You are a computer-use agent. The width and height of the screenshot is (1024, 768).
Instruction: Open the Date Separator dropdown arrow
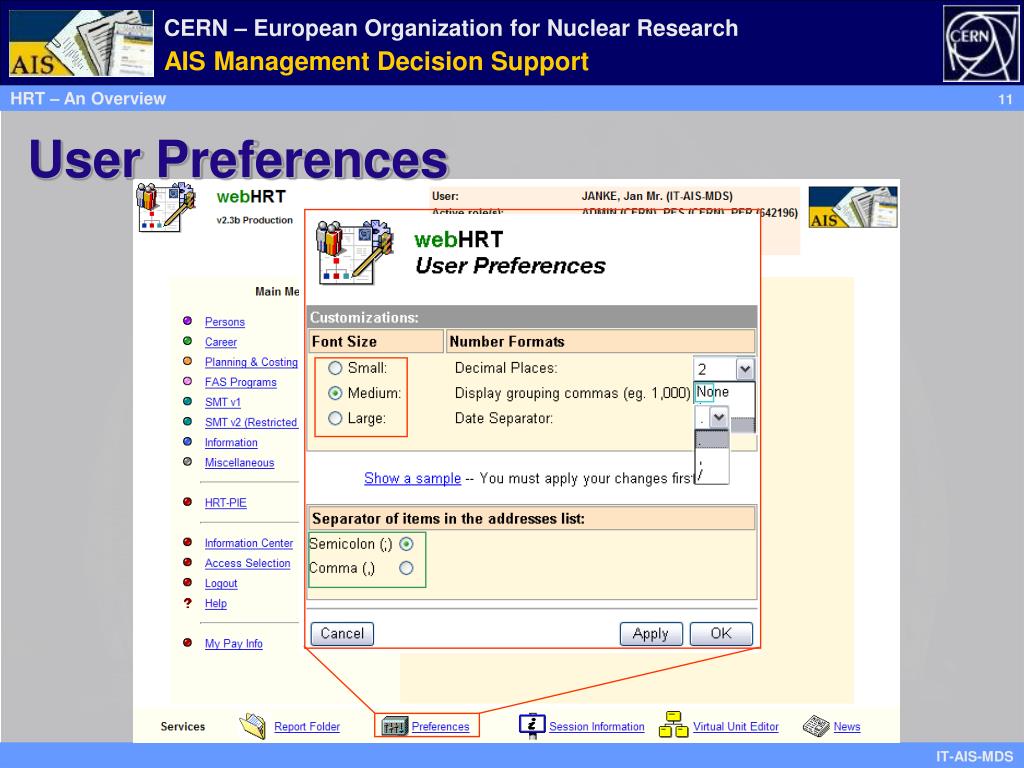pyautogui.click(x=718, y=417)
